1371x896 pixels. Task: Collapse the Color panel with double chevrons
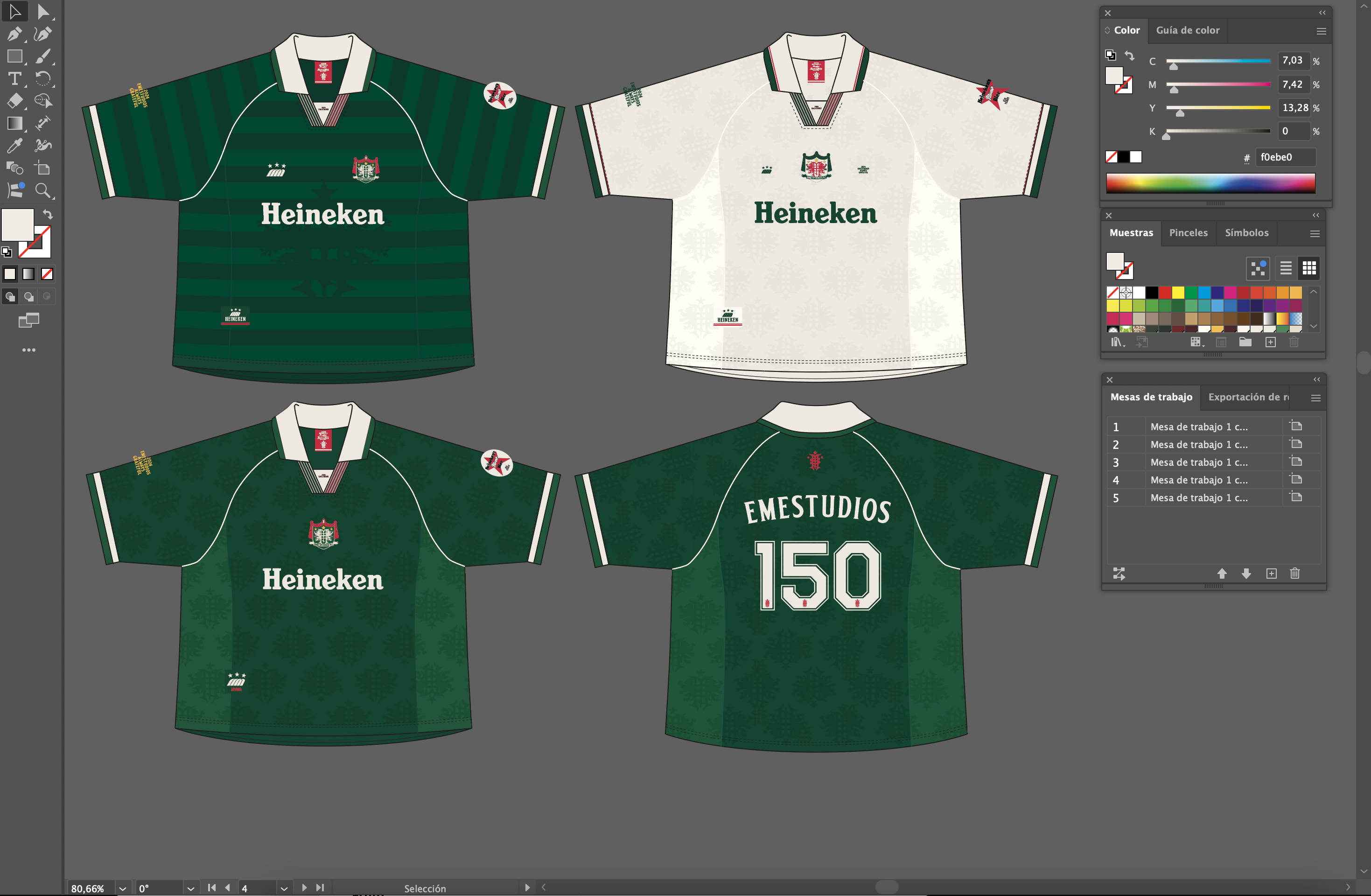1322,13
